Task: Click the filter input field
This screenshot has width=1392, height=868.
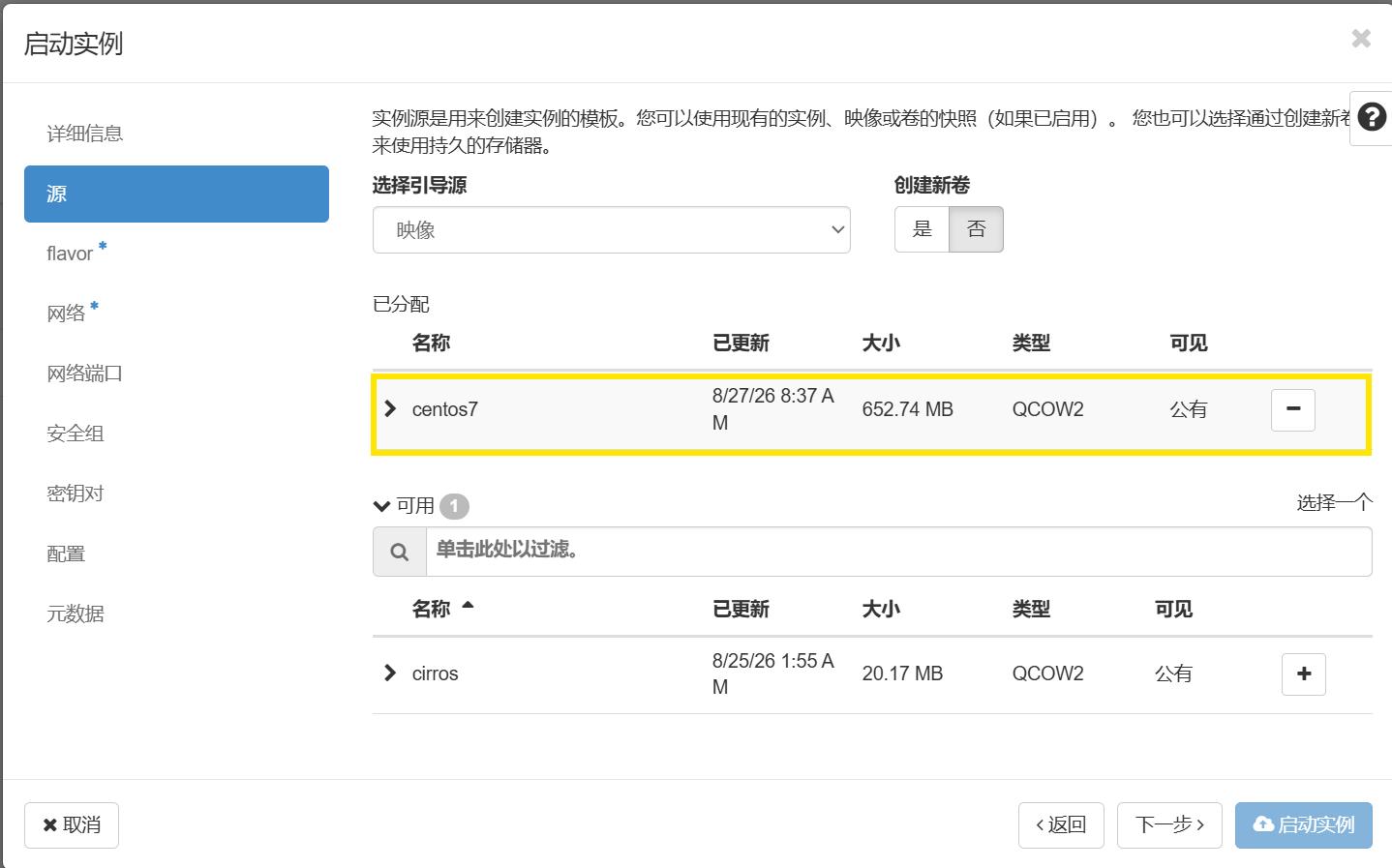Action: point(899,552)
